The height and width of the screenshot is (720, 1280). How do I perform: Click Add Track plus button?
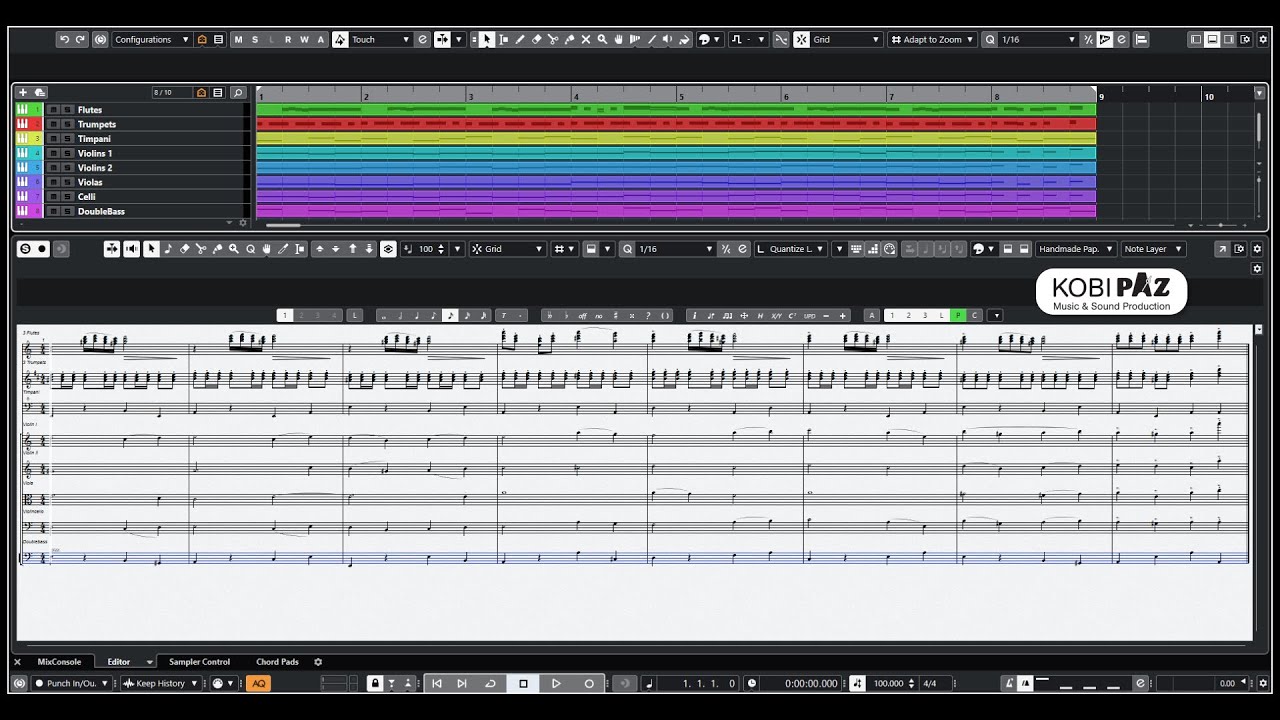[23, 92]
